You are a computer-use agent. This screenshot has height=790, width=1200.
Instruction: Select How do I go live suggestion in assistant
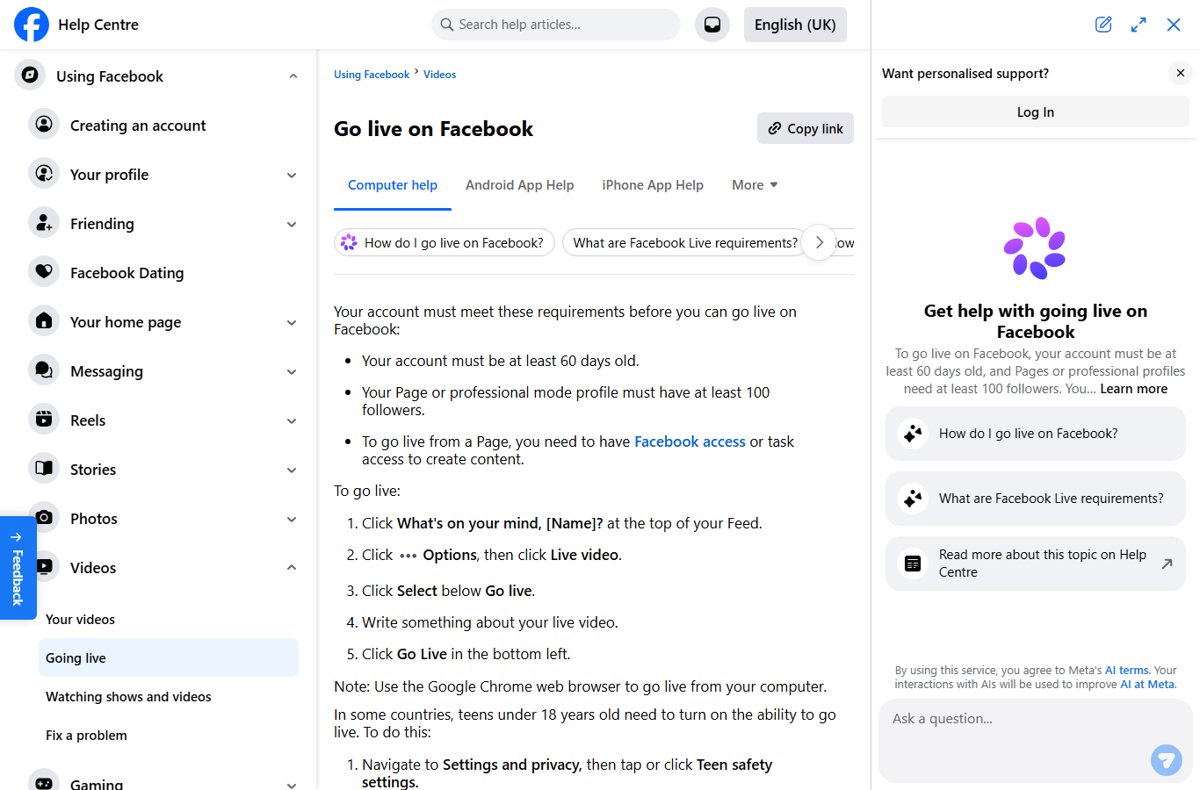click(x=1035, y=433)
